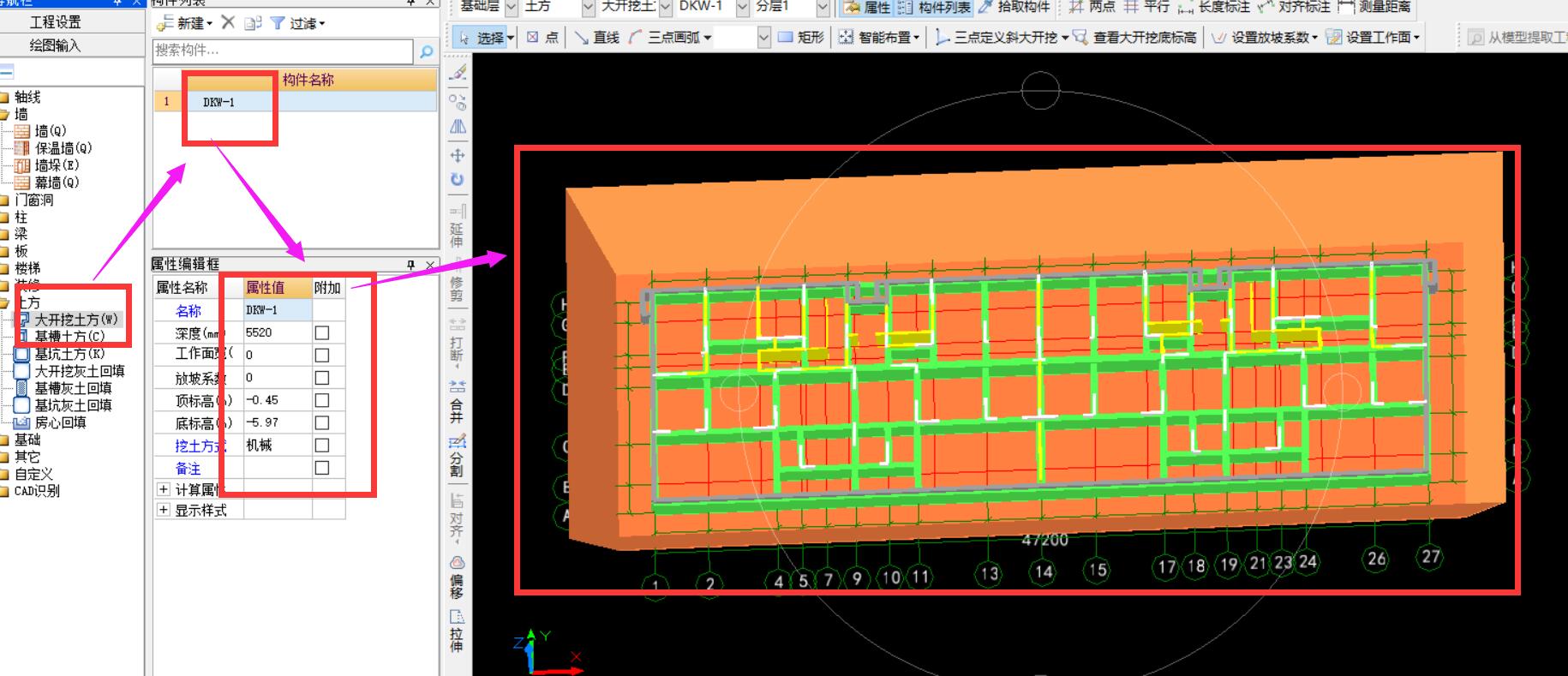This screenshot has height=676, width=1568.
Task: Expand the CAD识别 folder
Action: [x=36, y=491]
